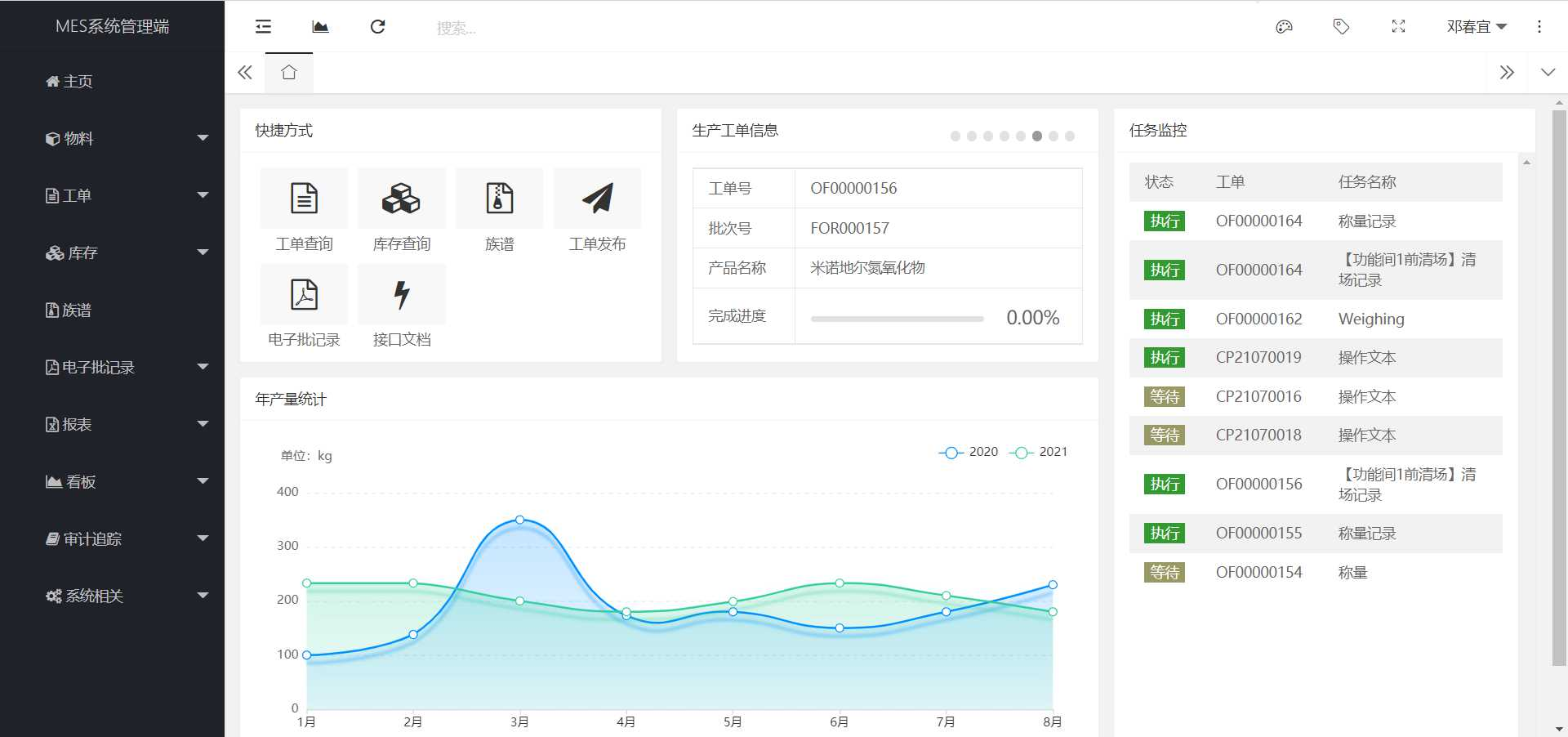Open the theme palette icon

(x=1284, y=27)
